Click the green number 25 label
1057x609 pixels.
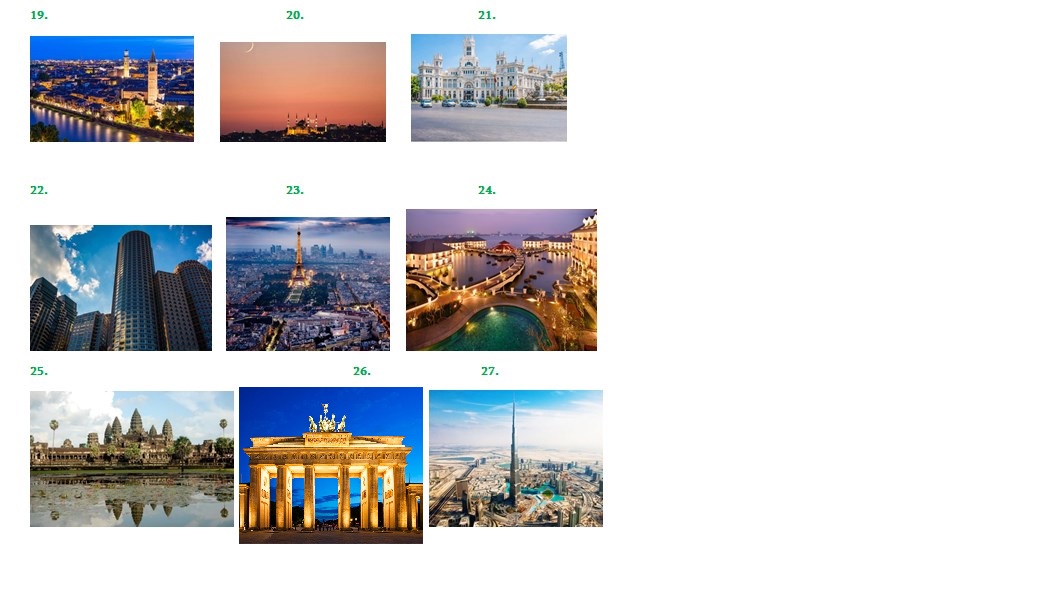coord(39,371)
